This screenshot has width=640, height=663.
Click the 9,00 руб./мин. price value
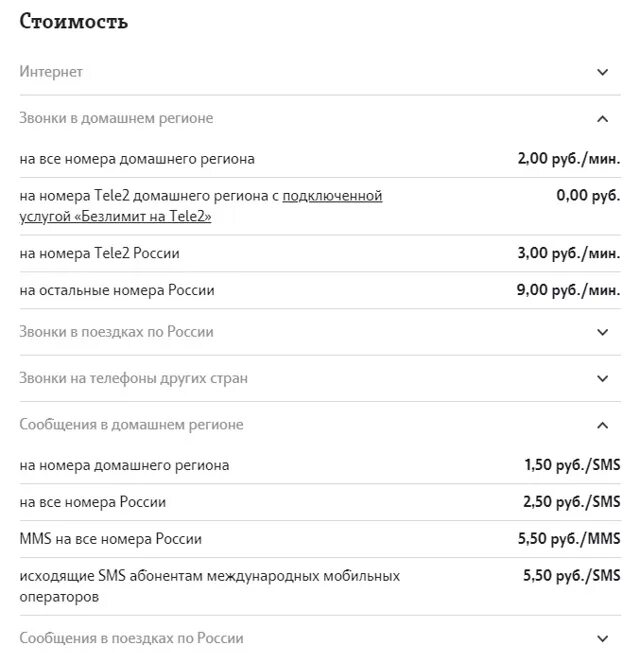(569, 290)
